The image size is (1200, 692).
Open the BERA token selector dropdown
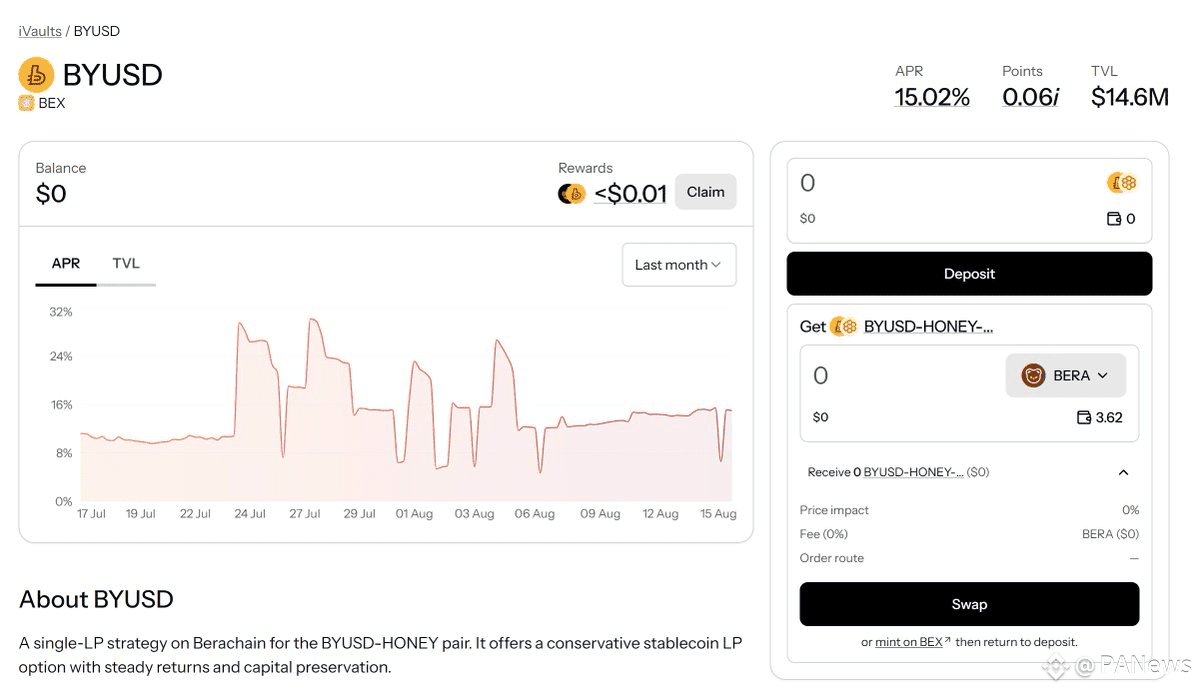(1066, 376)
